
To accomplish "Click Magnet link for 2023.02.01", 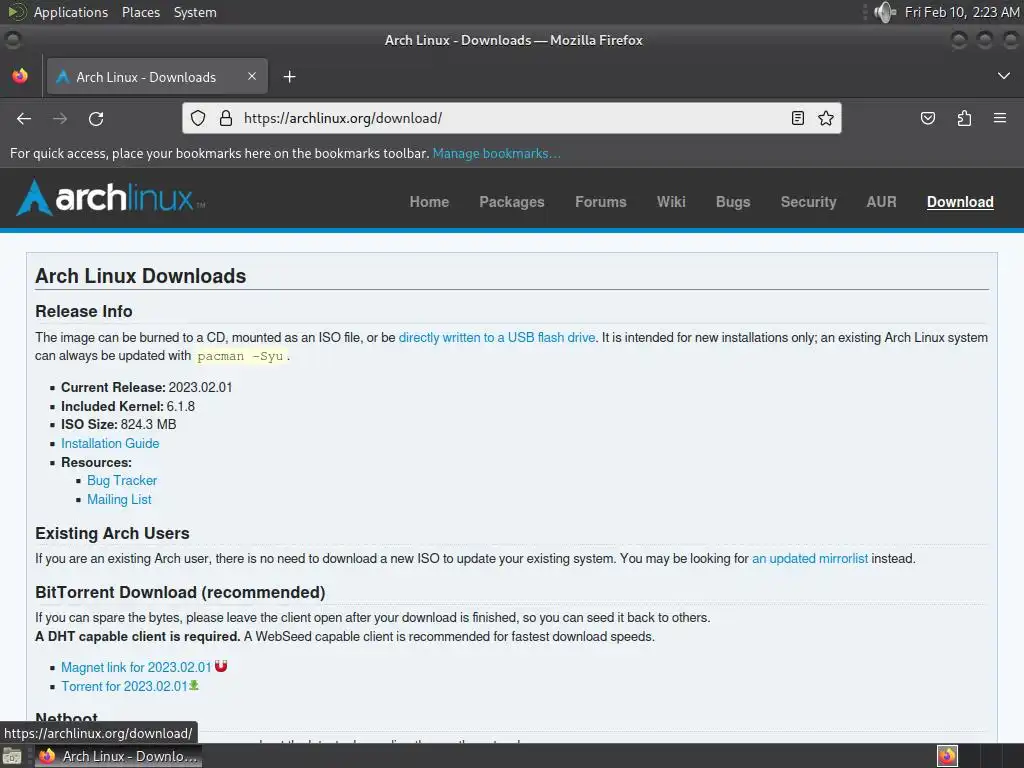I will (136, 667).
